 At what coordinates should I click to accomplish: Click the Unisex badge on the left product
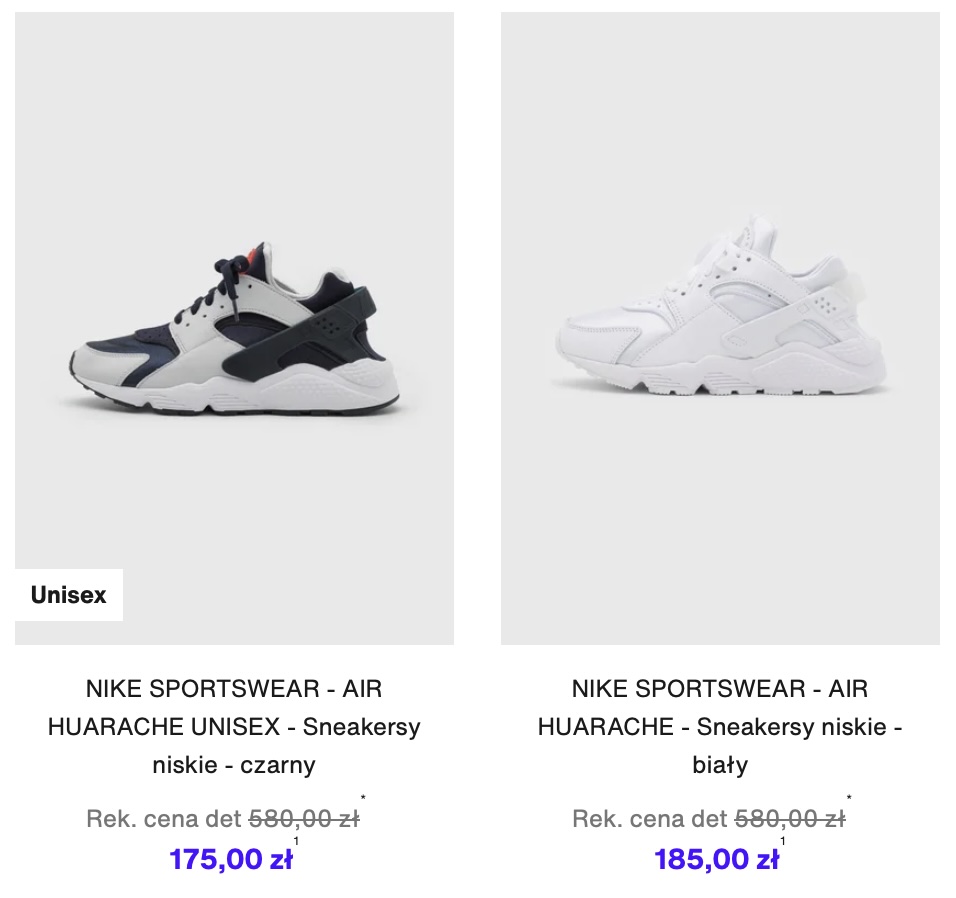coord(69,595)
